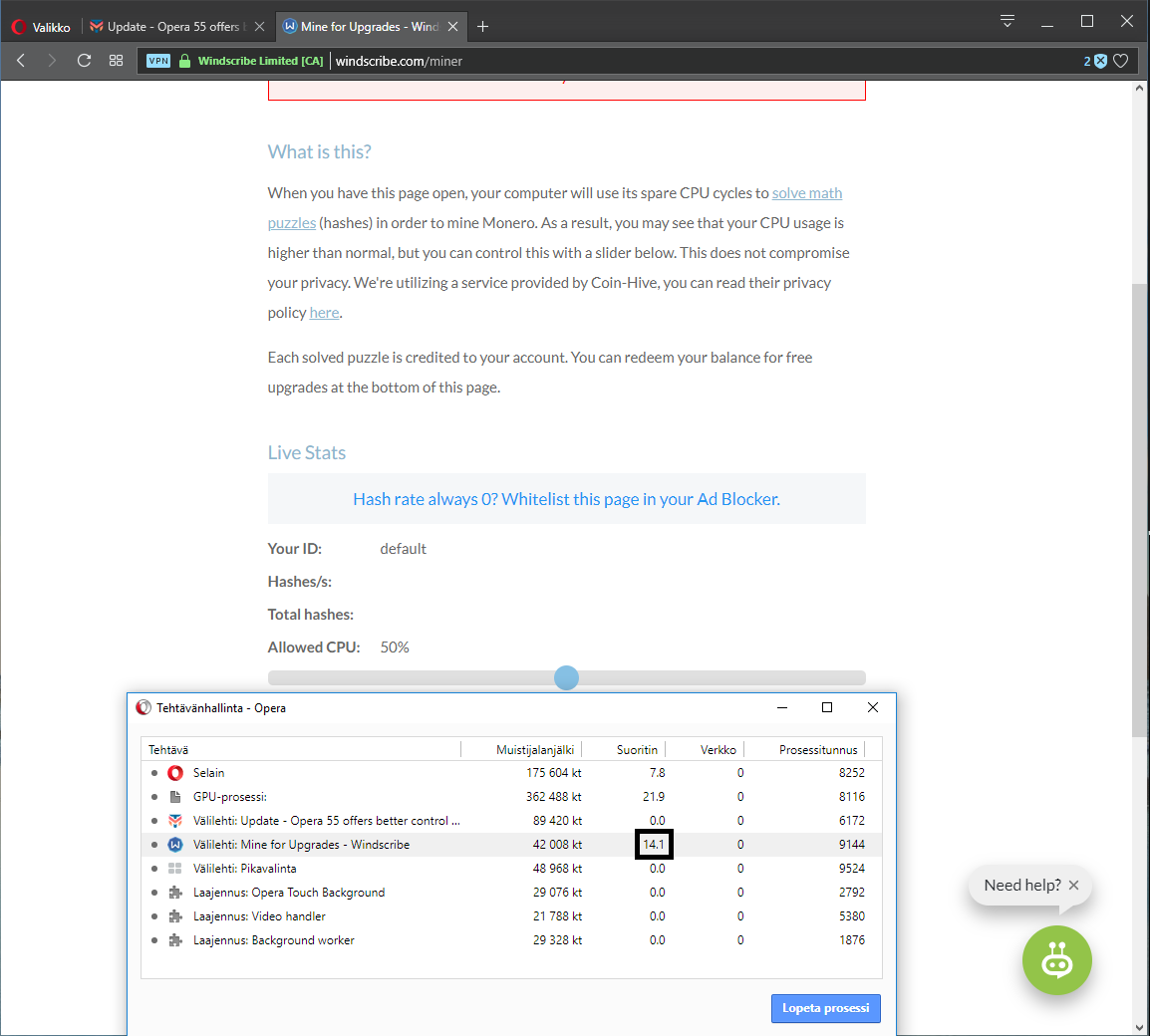This screenshot has height=1036, width=1150.
Task: Click 'Need help?' chat bubble text
Action: (1022, 885)
